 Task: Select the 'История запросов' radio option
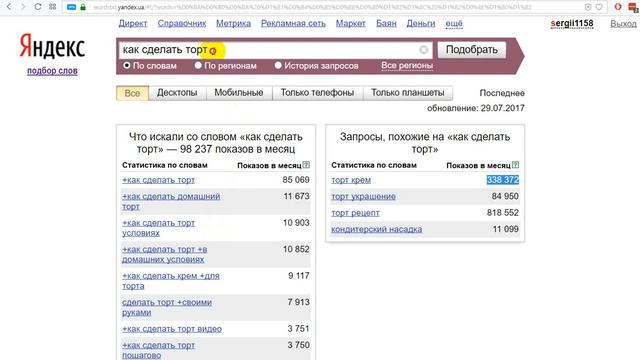[278, 65]
